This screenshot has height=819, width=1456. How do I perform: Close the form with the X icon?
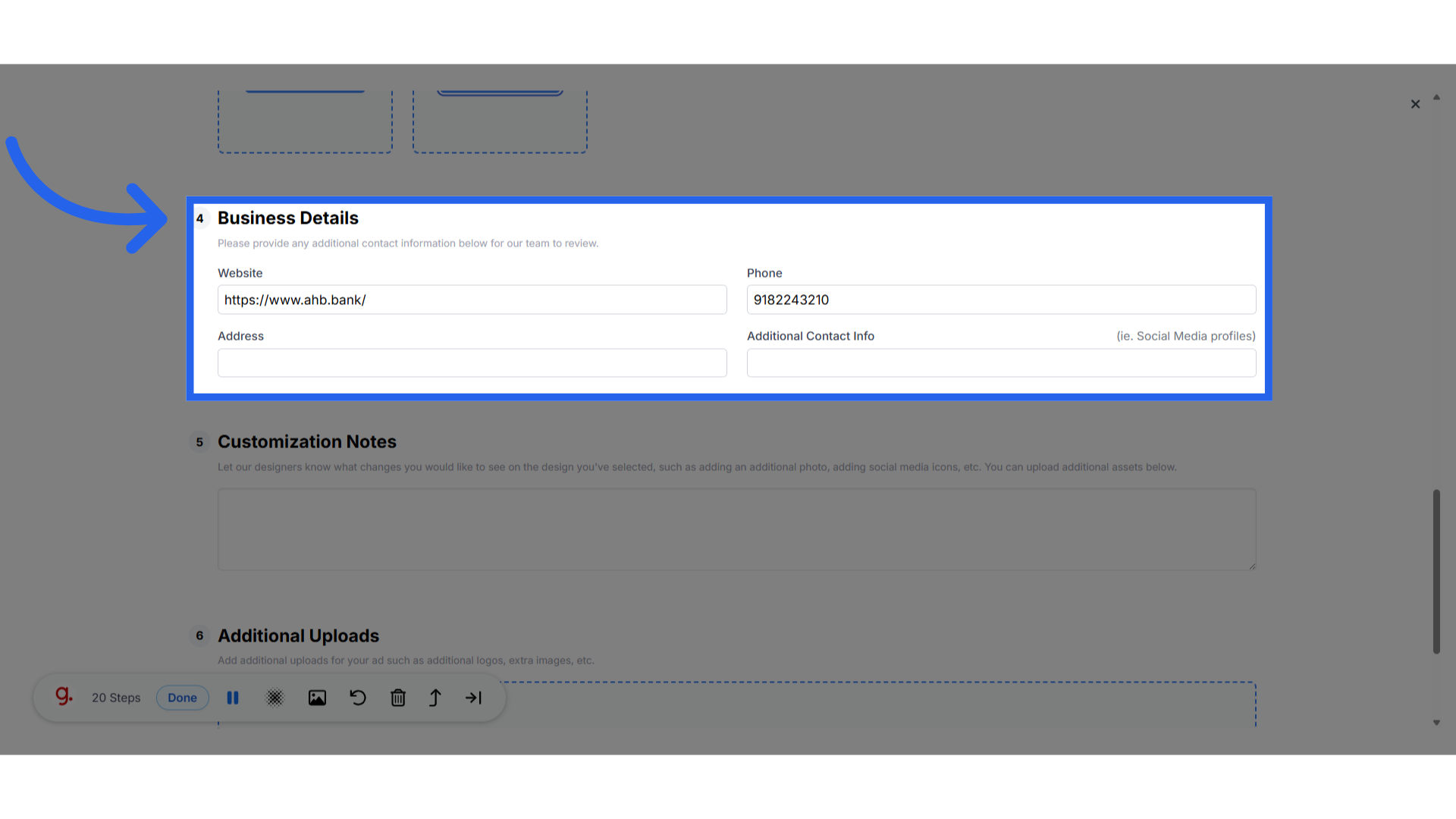coord(1415,104)
